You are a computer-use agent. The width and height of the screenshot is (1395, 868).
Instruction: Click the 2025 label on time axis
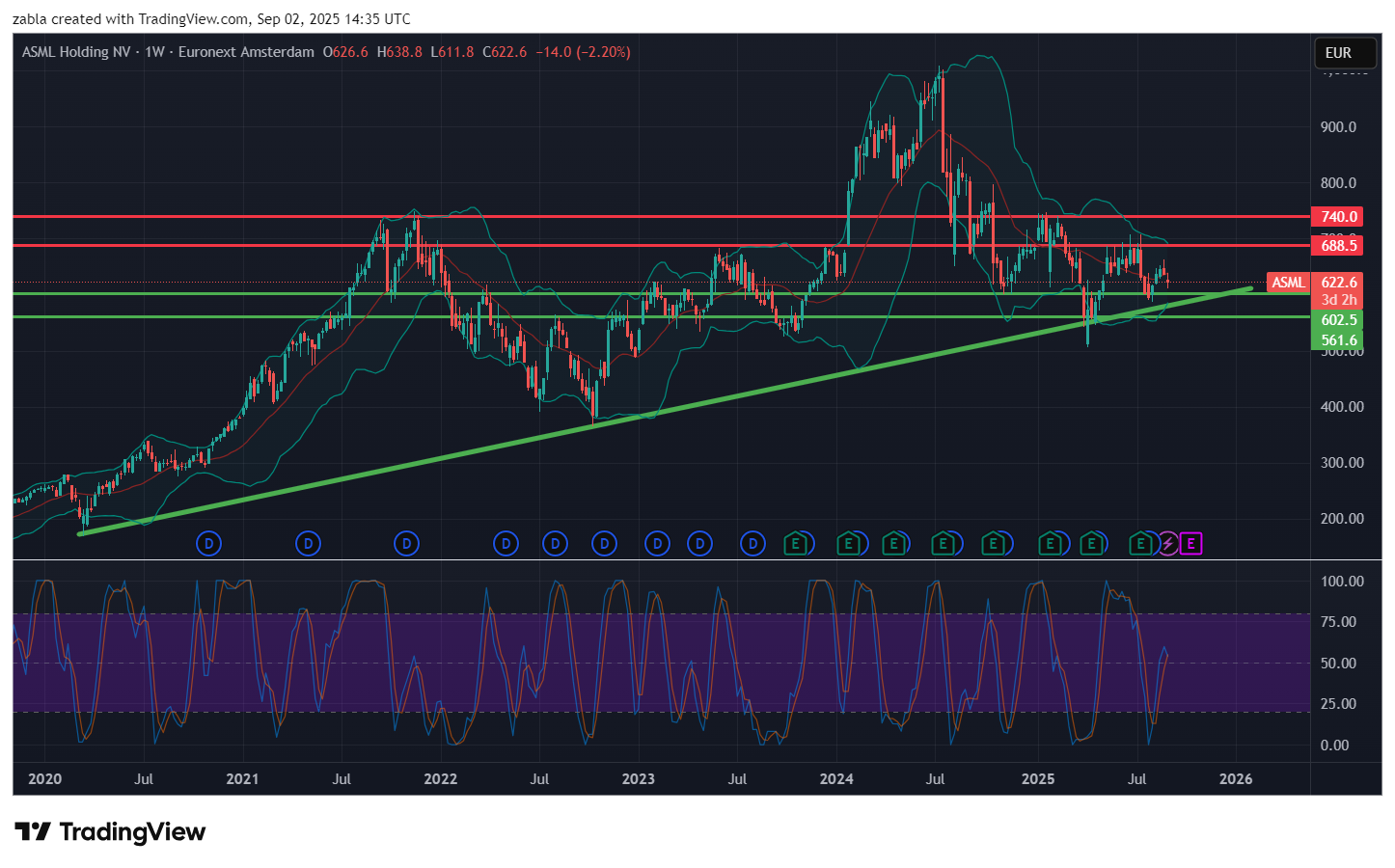pyautogui.click(x=1038, y=779)
